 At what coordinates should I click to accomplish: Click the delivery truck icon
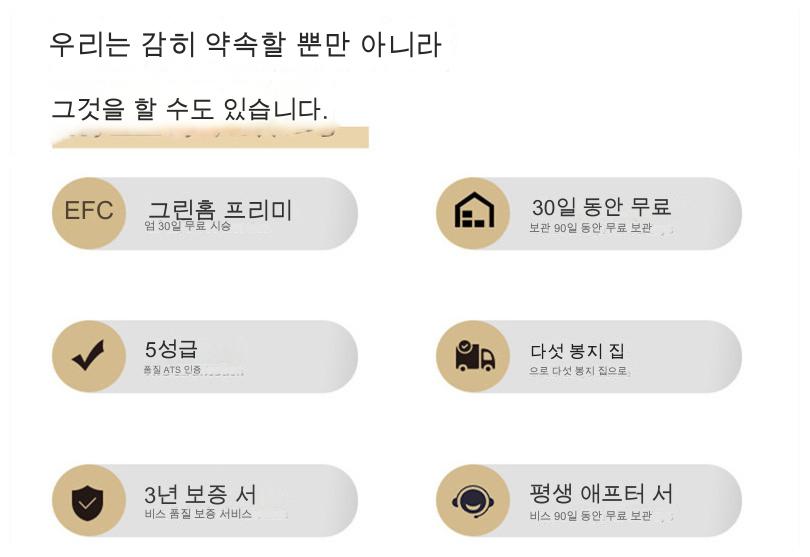coord(474,356)
